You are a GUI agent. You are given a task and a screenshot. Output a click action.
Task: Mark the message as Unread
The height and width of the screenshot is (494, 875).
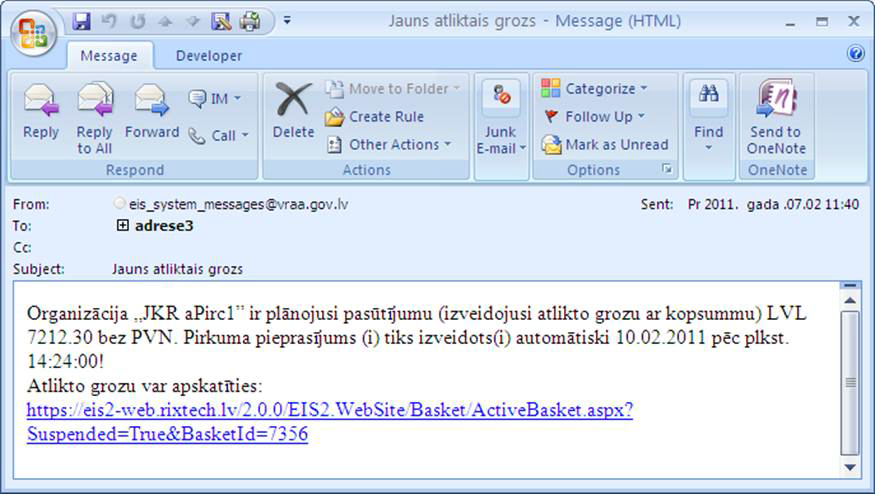(x=605, y=145)
